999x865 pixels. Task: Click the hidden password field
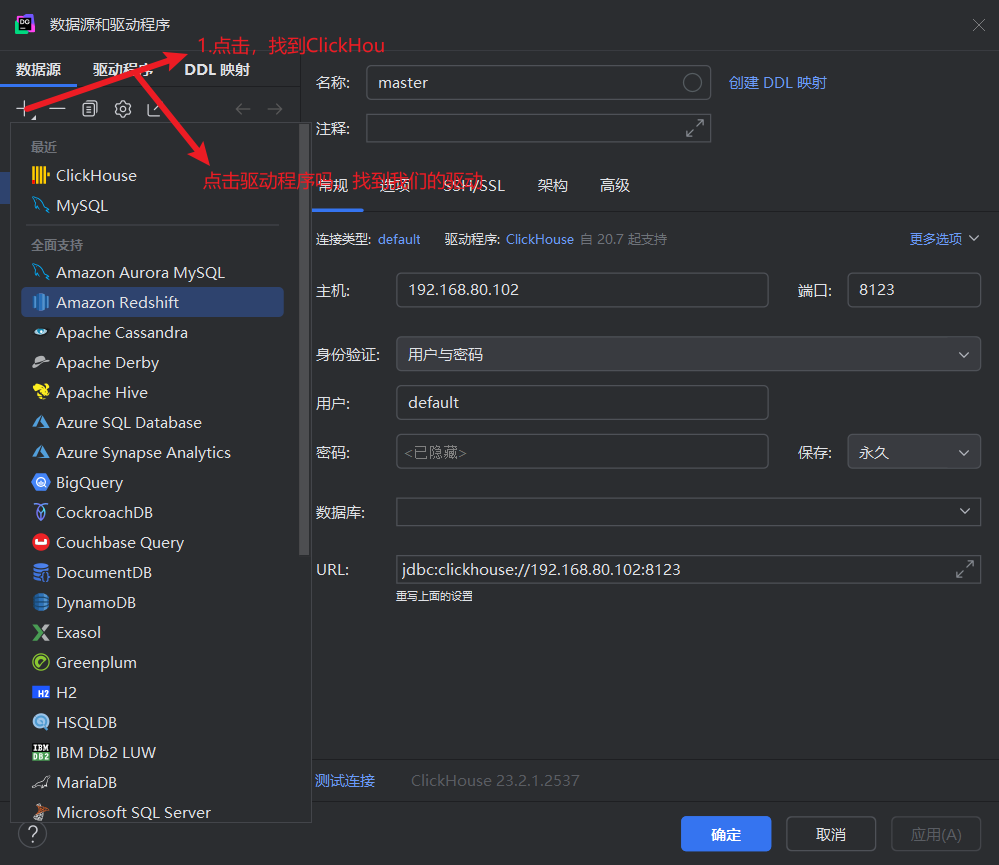coord(582,452)
